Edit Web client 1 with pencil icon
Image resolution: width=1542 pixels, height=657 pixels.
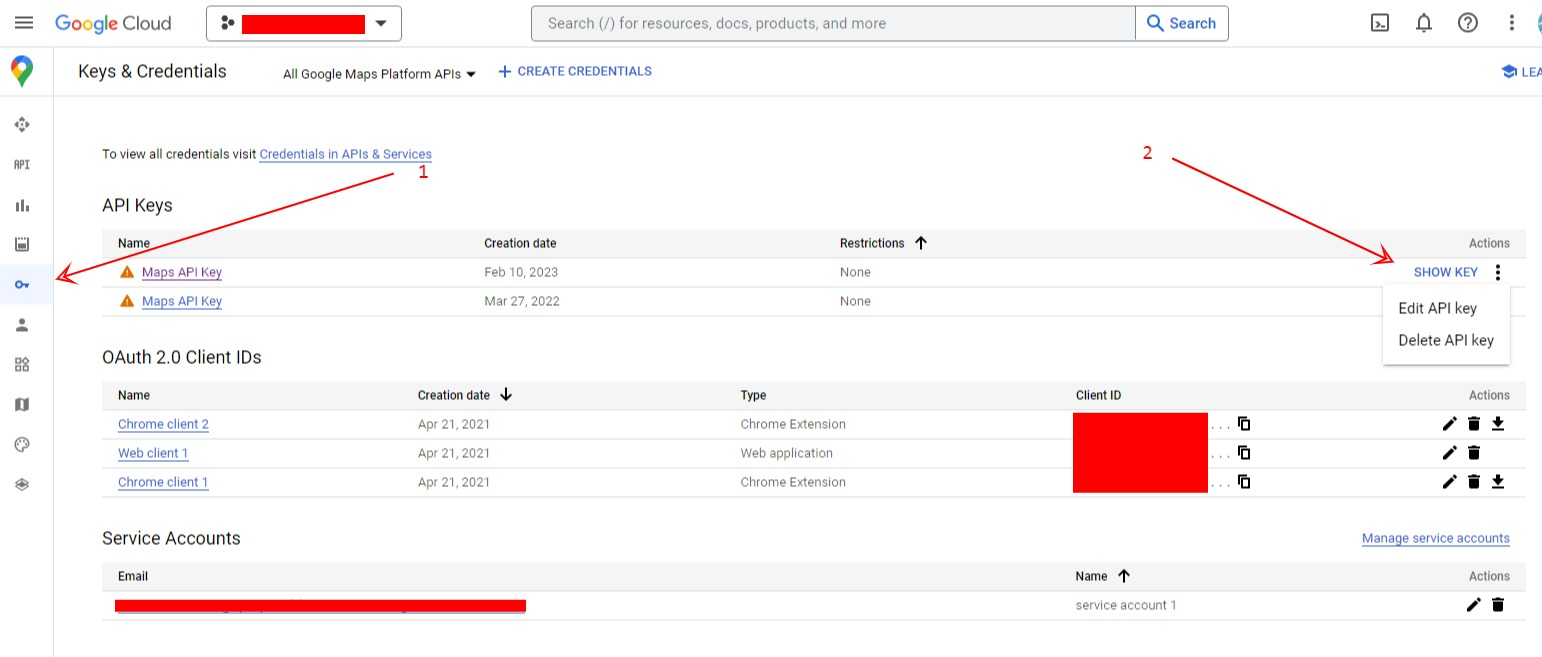(x=1450, y=453)
